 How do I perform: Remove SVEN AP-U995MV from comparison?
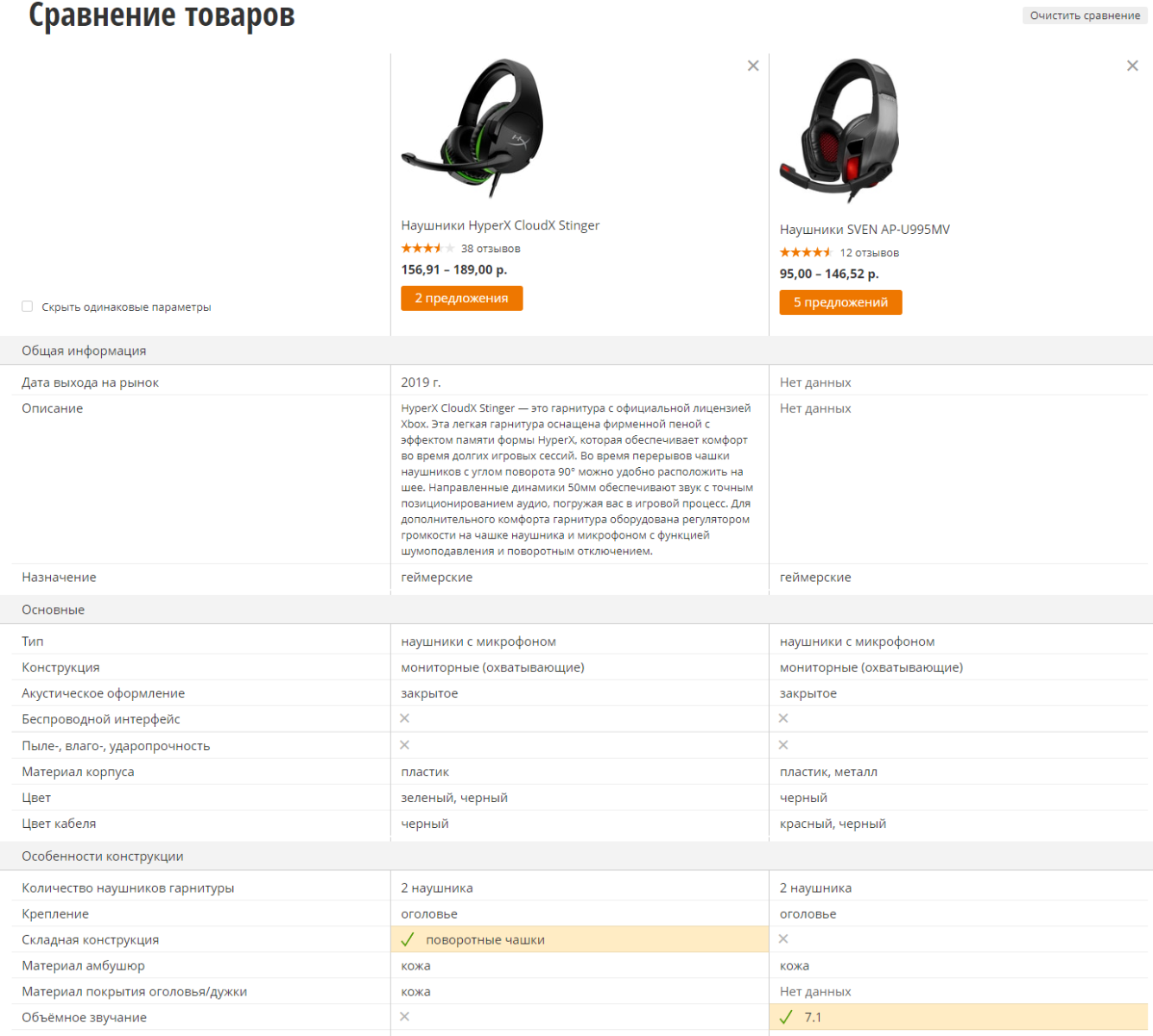coord(1132,66)
